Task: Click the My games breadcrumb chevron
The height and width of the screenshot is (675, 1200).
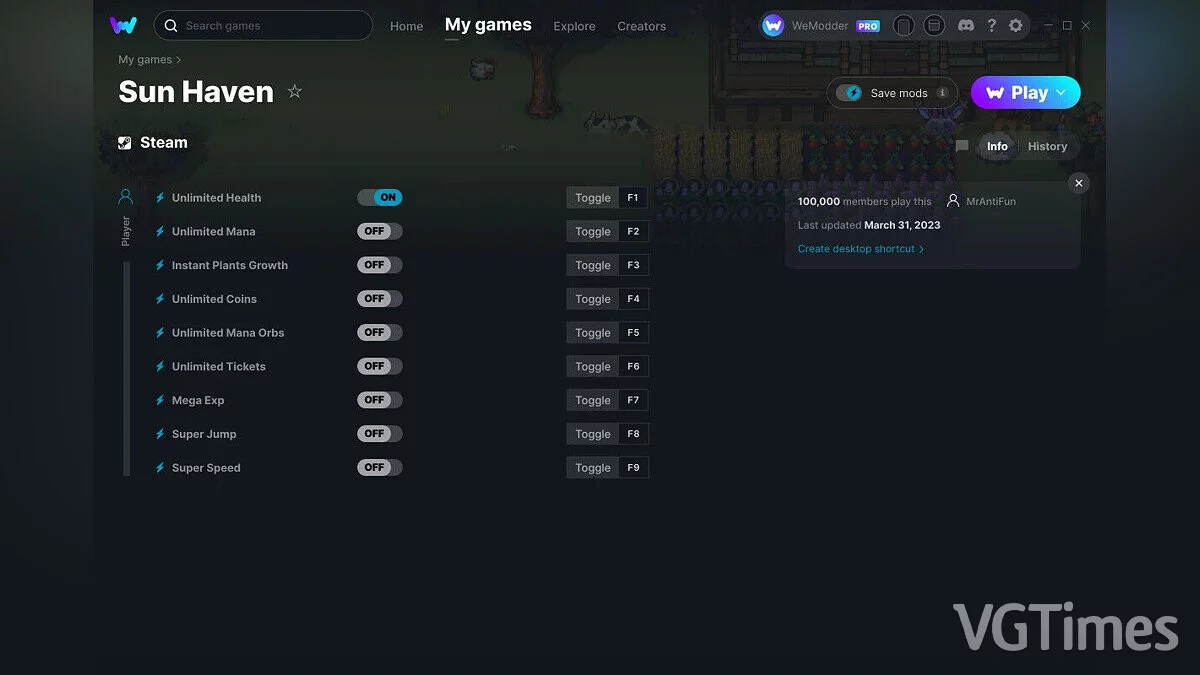Action: [178, 60]
